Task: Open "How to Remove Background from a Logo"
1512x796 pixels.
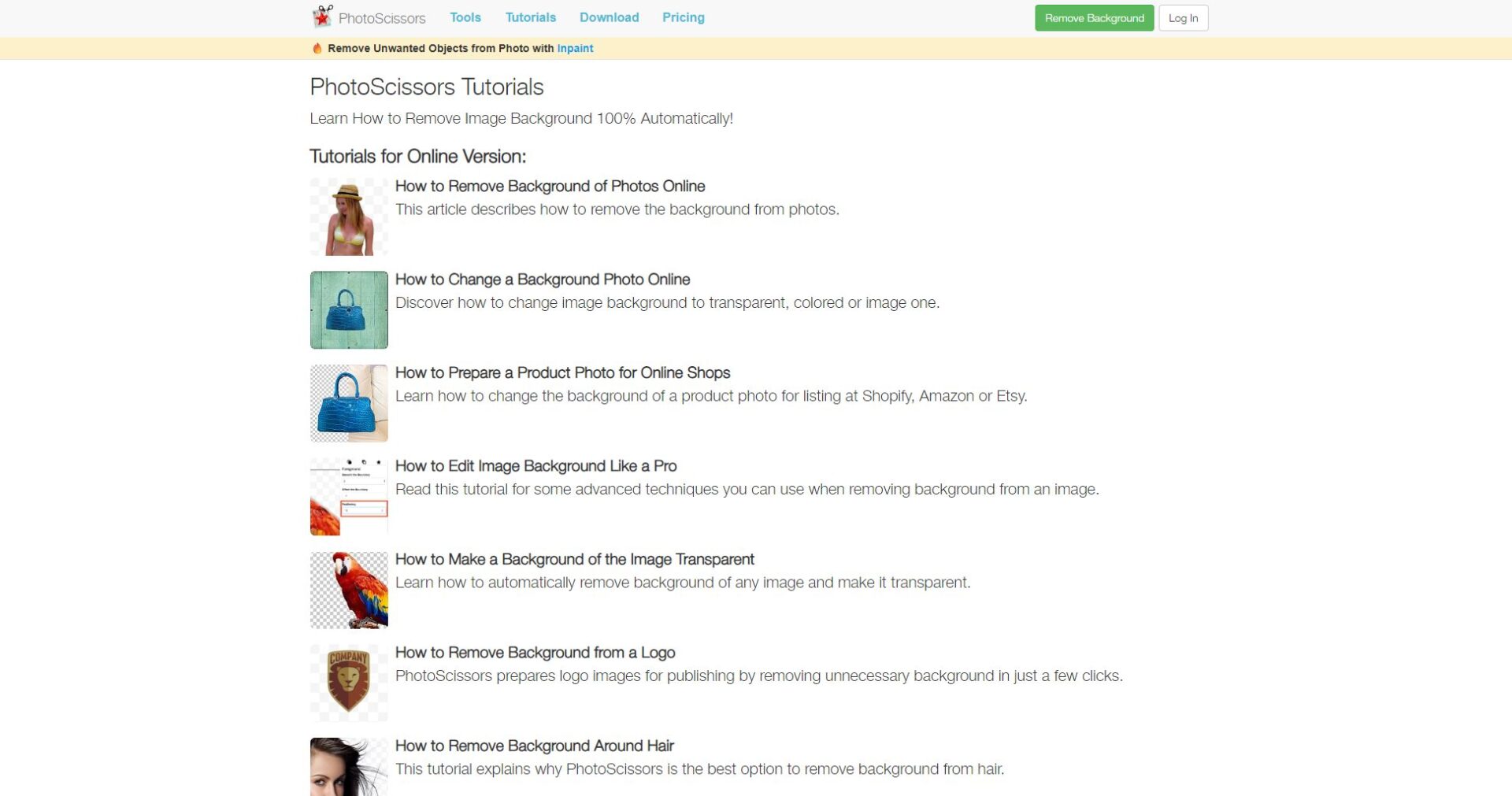Action: click(535, 653)
